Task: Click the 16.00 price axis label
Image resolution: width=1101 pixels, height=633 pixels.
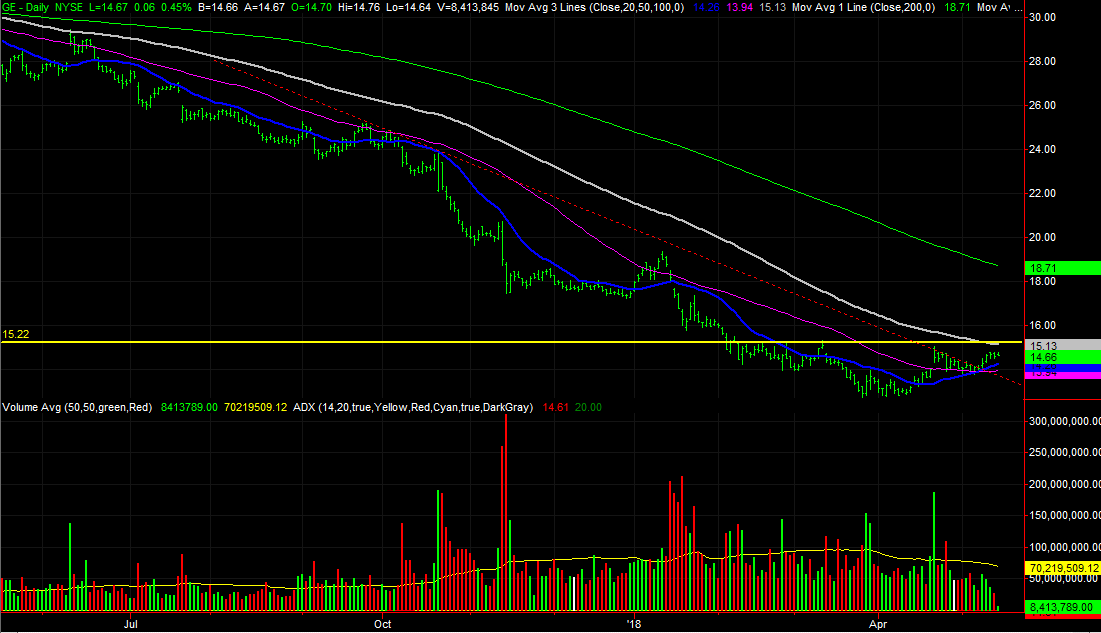Action: pos(1042,325)
